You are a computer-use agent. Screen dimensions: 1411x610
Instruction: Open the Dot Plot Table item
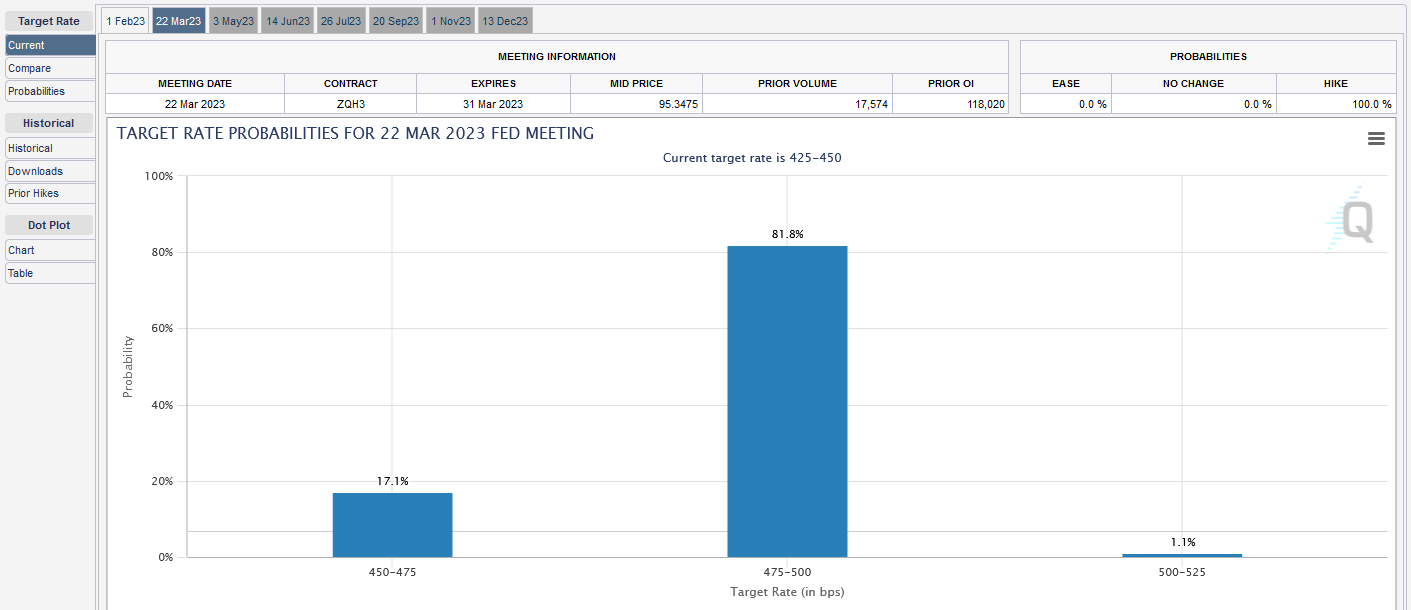(x=50, y=273)
